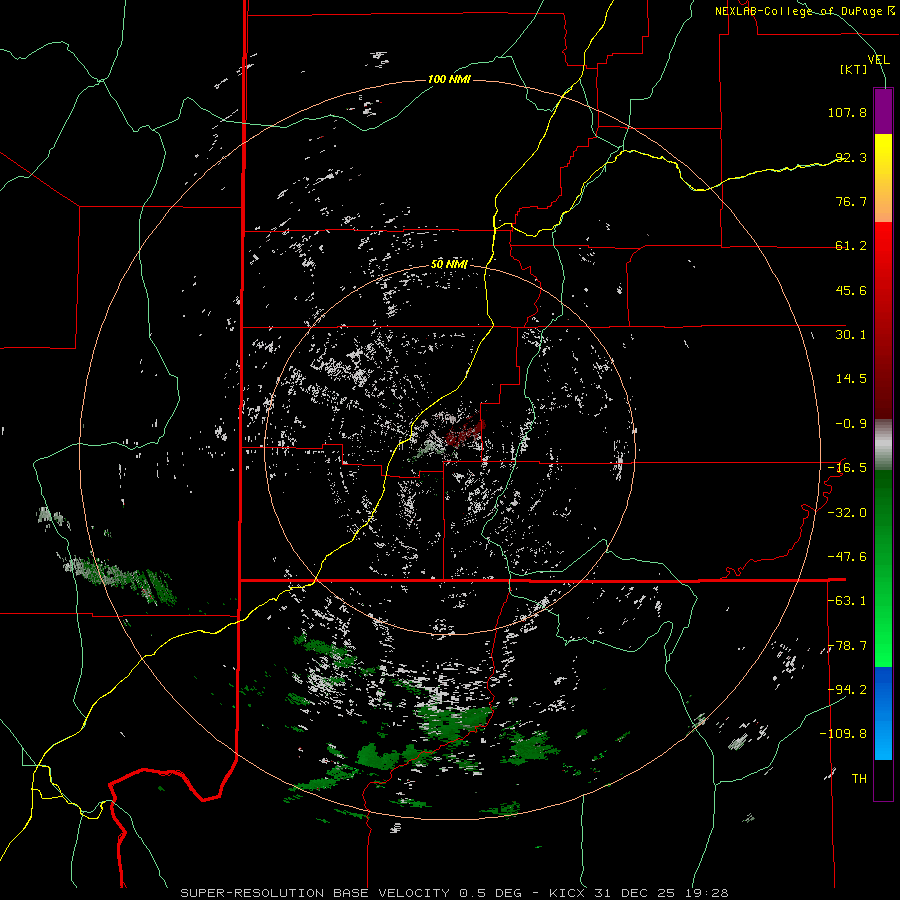
Task: Click the 76.7 scale value
Action: coord(851,201)
